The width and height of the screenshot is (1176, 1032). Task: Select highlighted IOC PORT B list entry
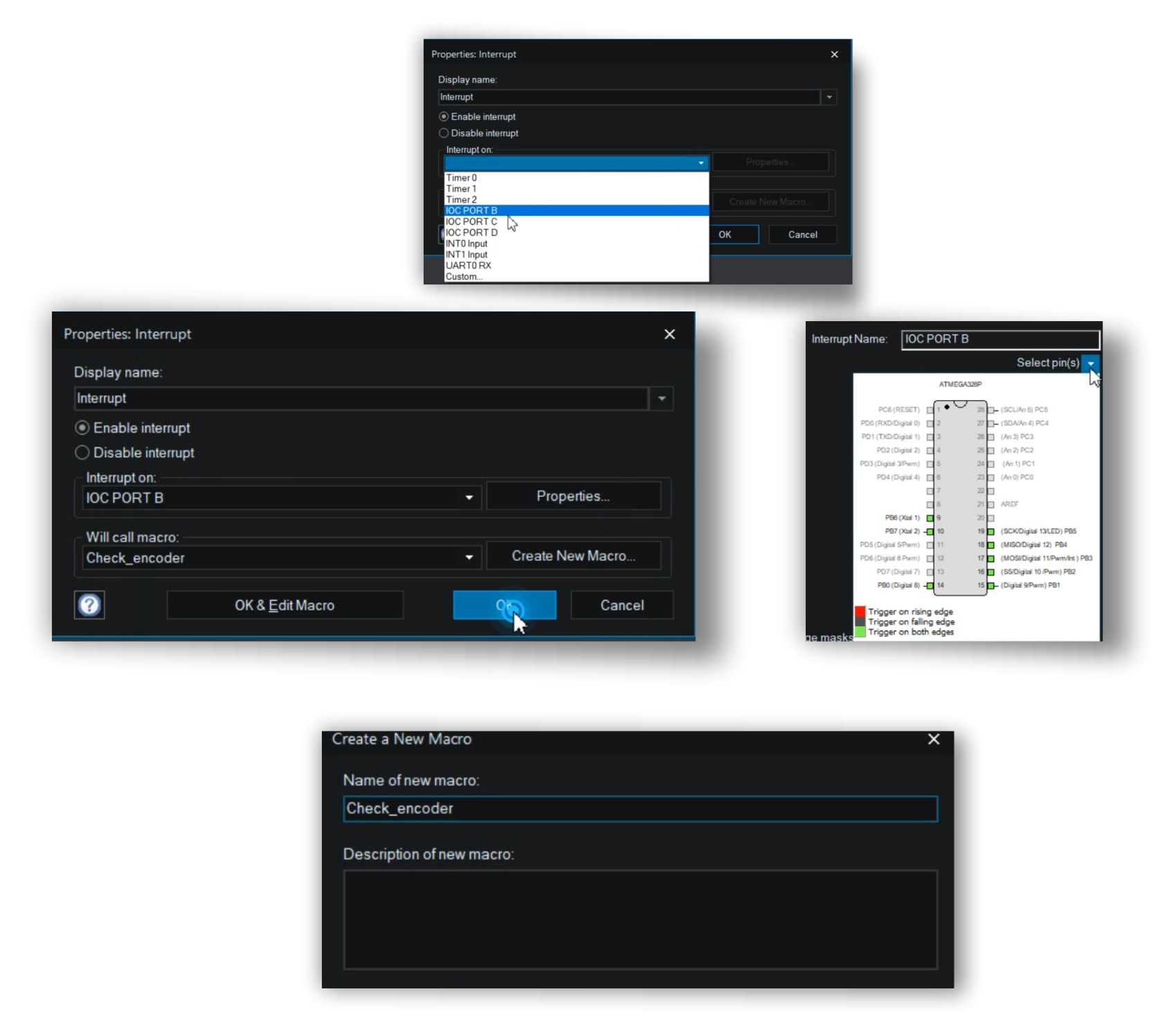tap(576, 210)
